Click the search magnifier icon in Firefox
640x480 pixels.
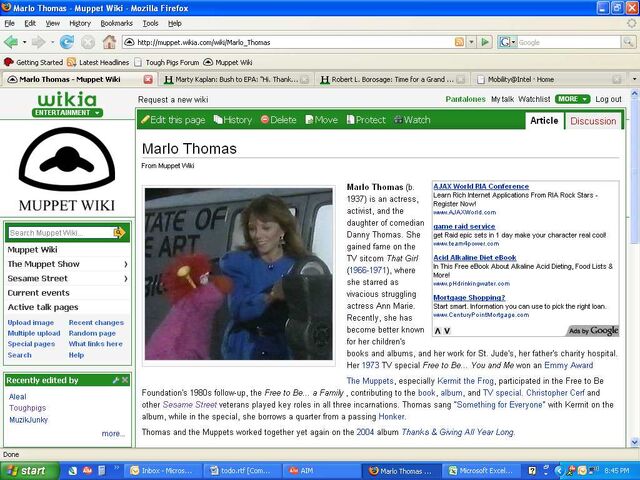628,42
